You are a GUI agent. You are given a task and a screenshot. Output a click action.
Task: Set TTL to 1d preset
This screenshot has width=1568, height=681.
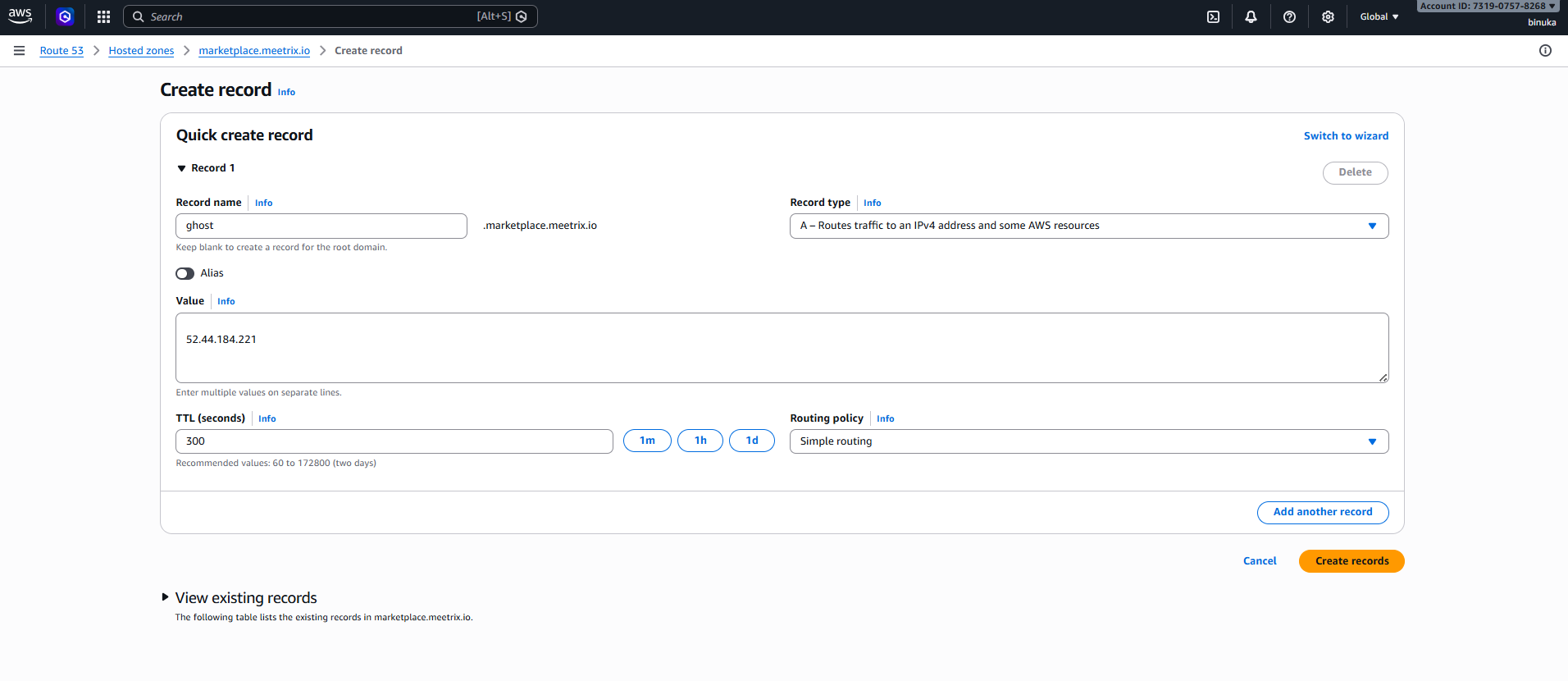[752, 441]
